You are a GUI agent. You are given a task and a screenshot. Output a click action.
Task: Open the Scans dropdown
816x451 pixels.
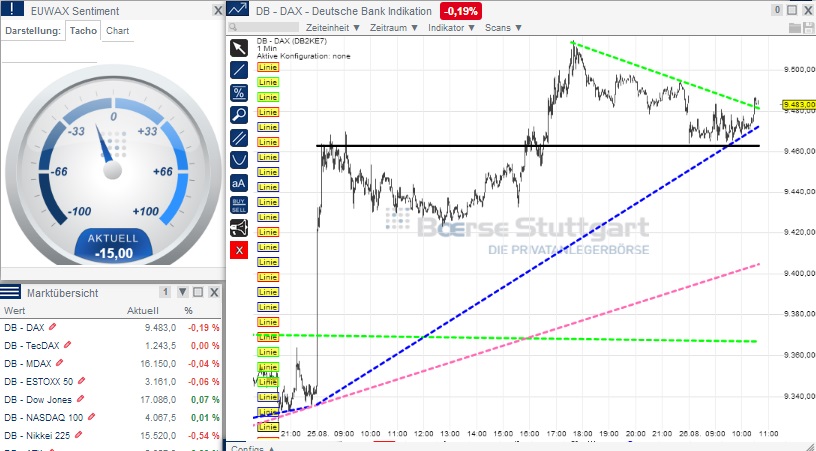tap(503, 28)
